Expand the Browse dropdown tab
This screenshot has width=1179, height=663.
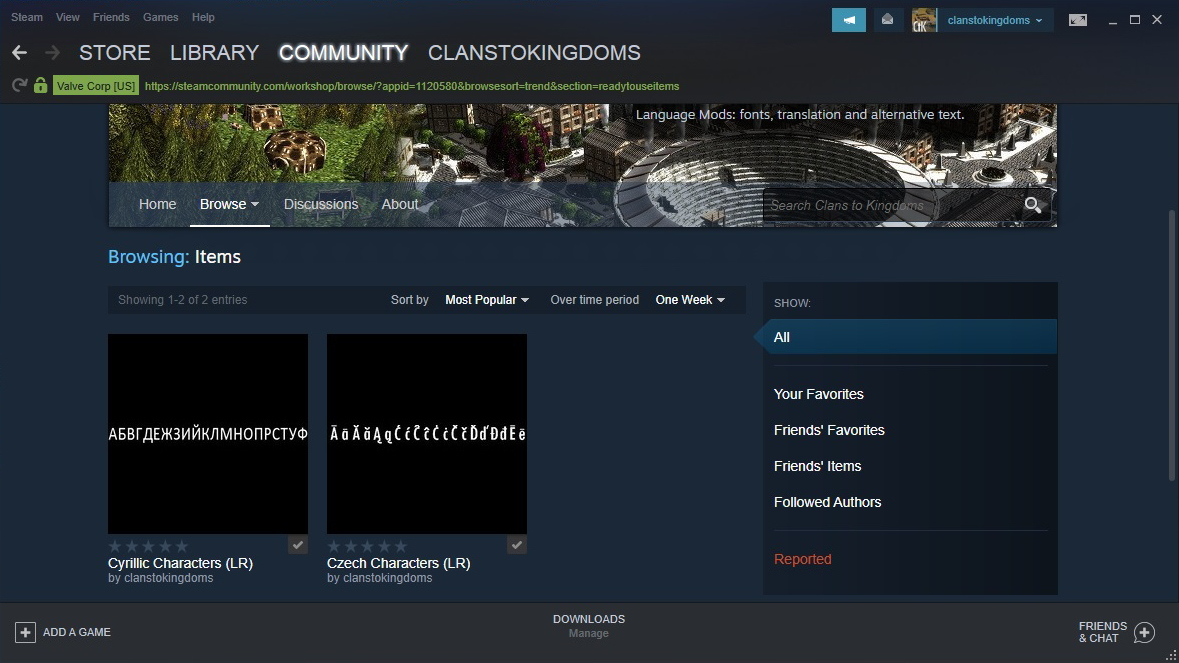point(229,204)
